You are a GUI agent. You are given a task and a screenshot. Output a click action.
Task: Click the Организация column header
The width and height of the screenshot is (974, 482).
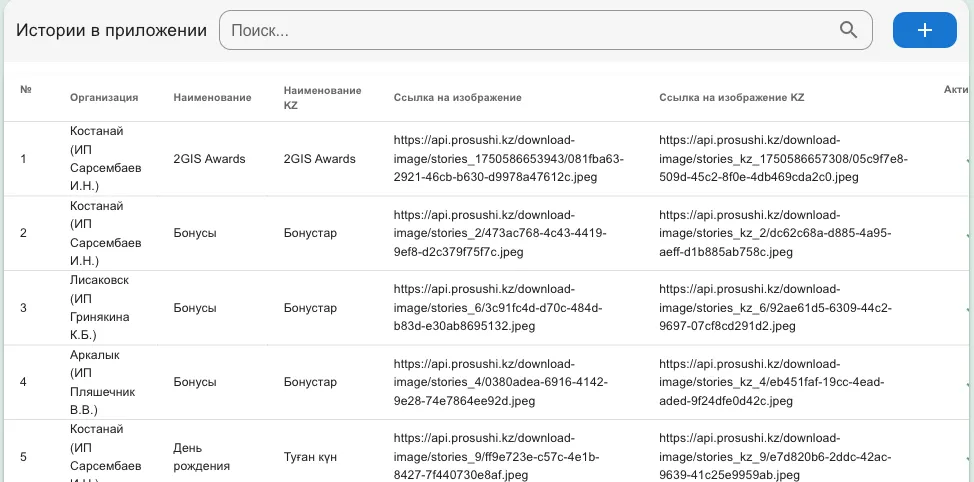pos(104,98)
